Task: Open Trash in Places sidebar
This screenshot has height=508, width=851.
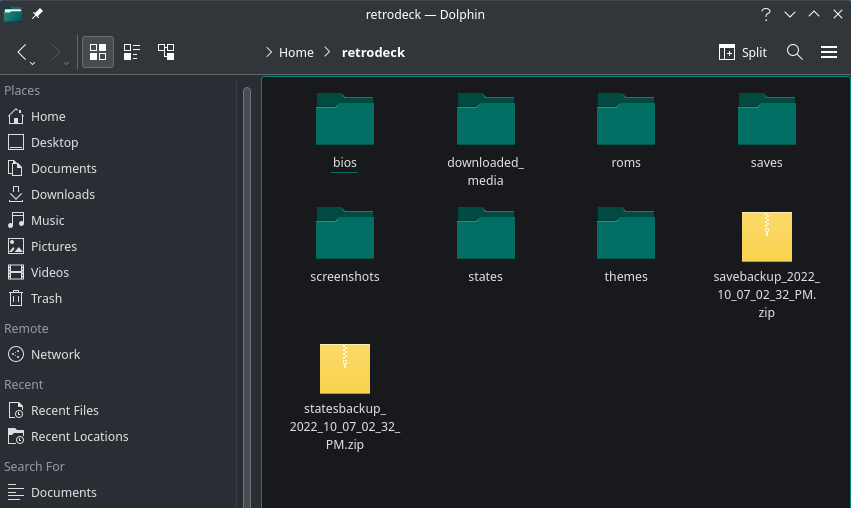Action: click(x=46, y=298)
